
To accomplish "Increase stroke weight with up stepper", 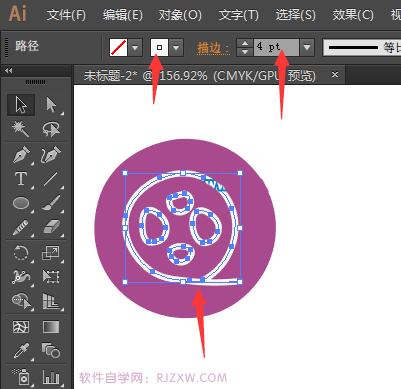I will click(245, 43).
